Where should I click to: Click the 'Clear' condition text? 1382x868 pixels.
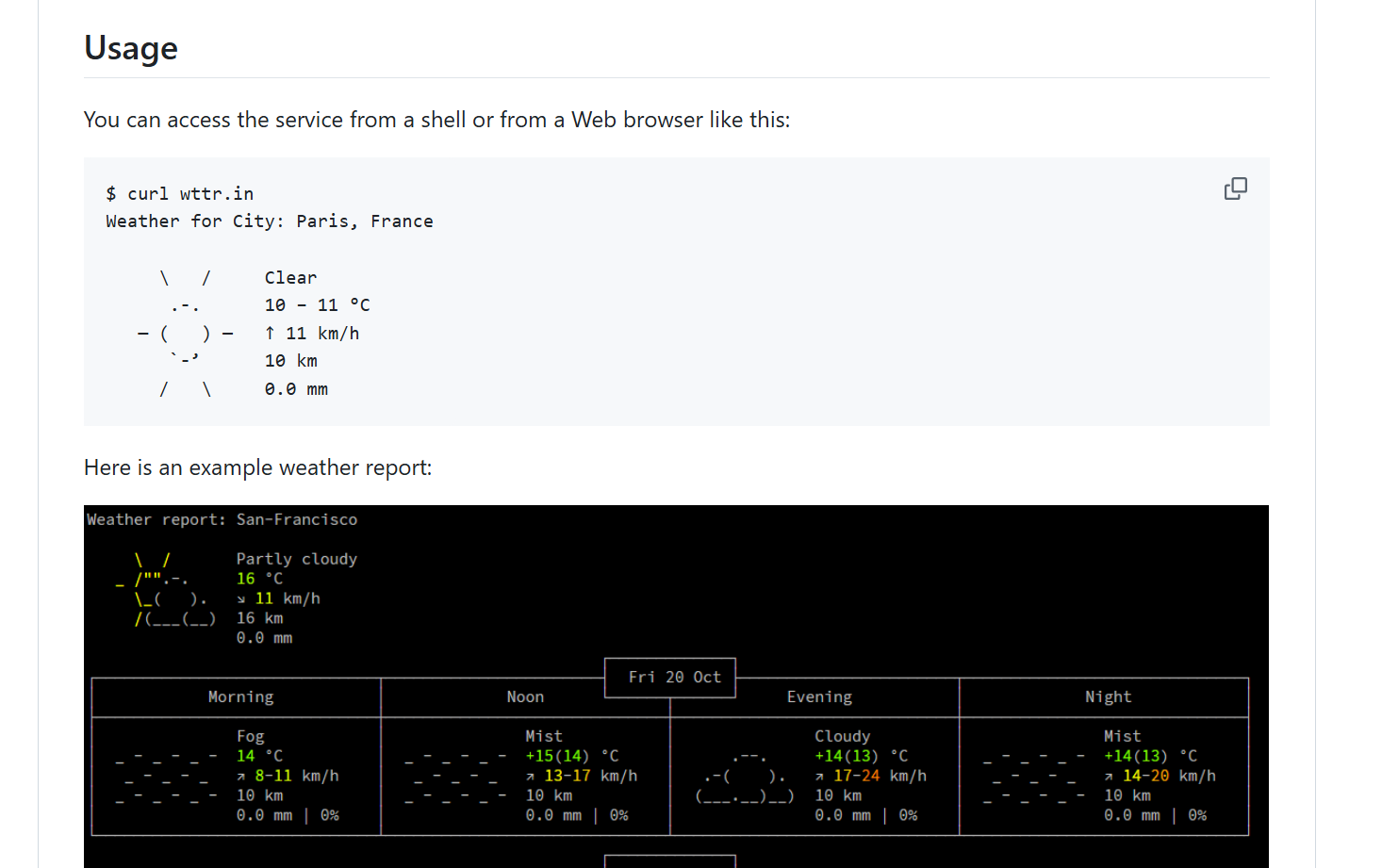[x=290, y=278]
